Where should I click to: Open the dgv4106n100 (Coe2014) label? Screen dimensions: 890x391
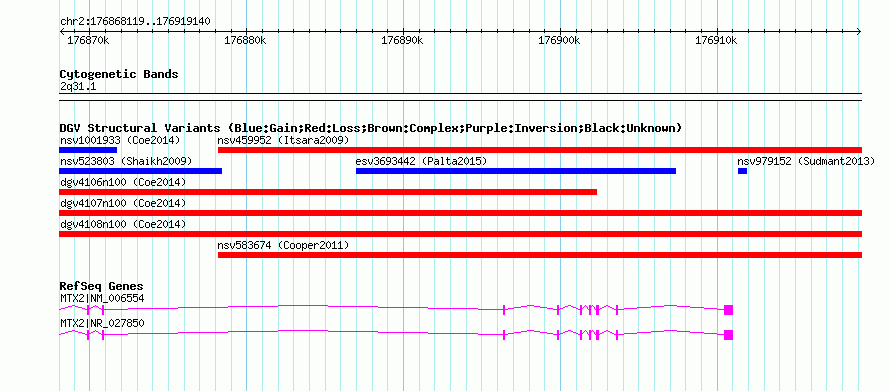click(123, 182)
